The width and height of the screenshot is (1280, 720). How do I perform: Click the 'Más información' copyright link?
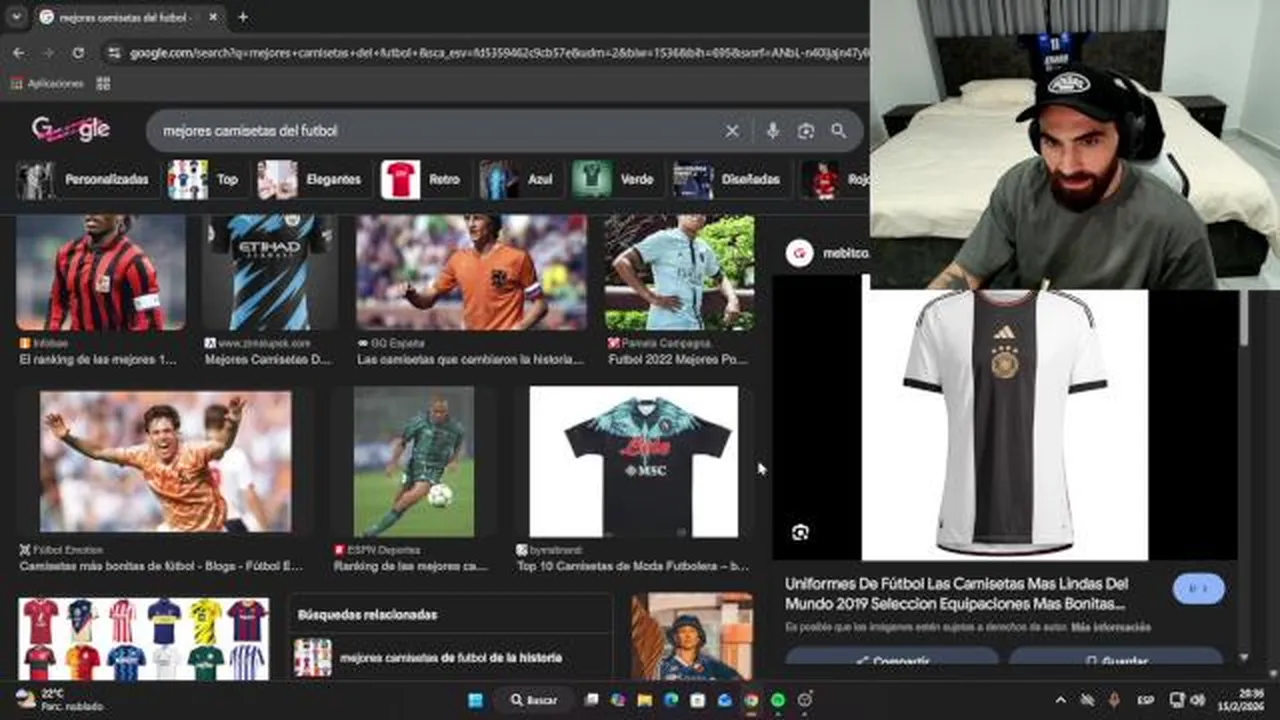click(1111, 628)
